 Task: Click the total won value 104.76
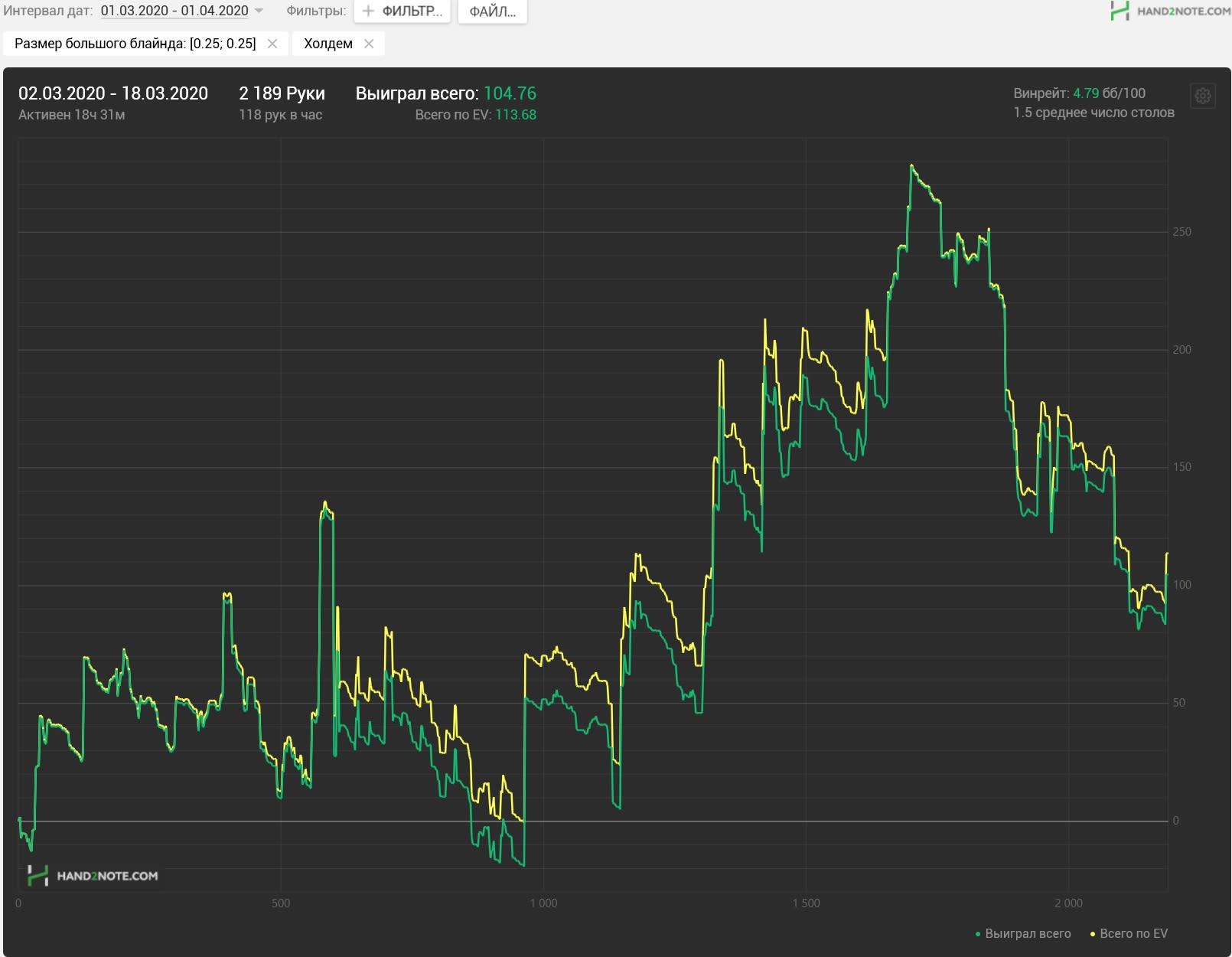point(510,93)
